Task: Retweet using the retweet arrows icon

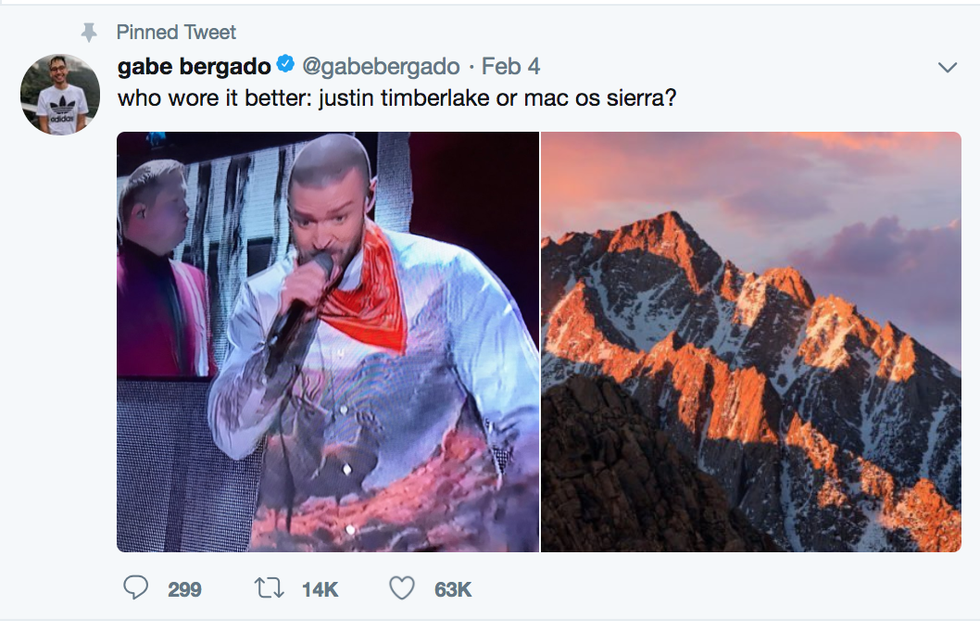Action: coord(269,588)
